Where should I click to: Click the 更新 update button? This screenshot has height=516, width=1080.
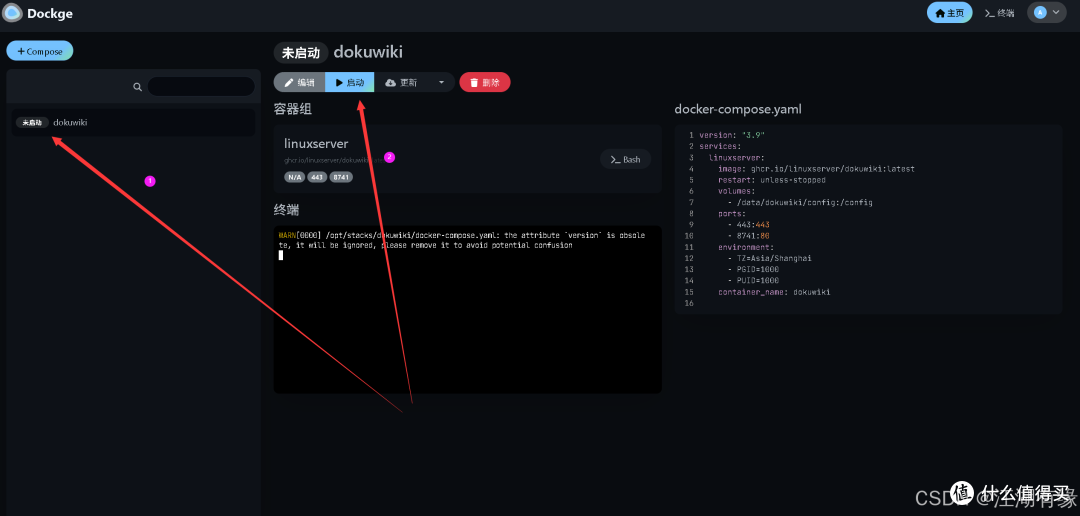tap(401, 82)
